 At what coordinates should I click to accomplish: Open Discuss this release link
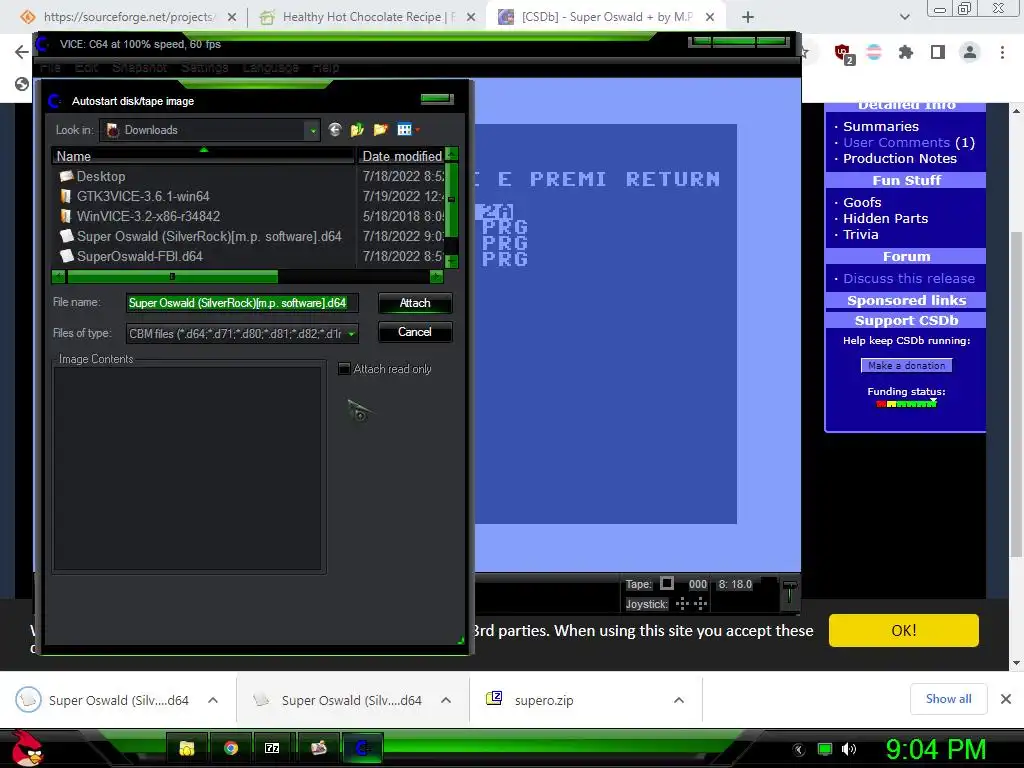point(908,279)
